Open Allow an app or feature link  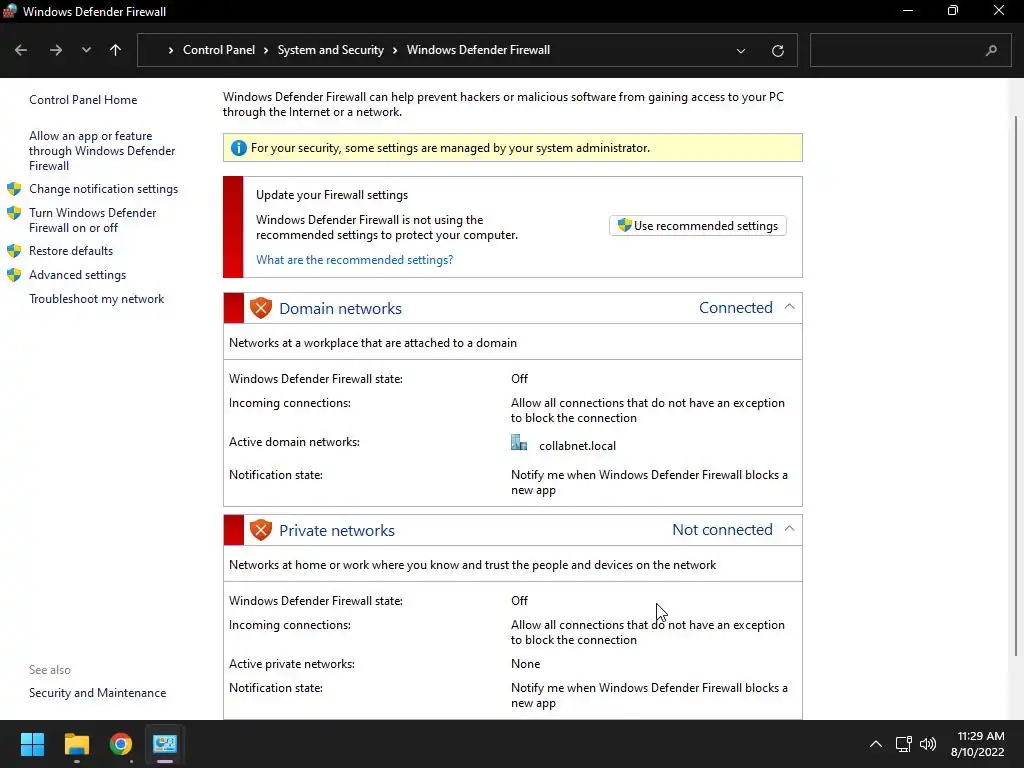point(102,151)
